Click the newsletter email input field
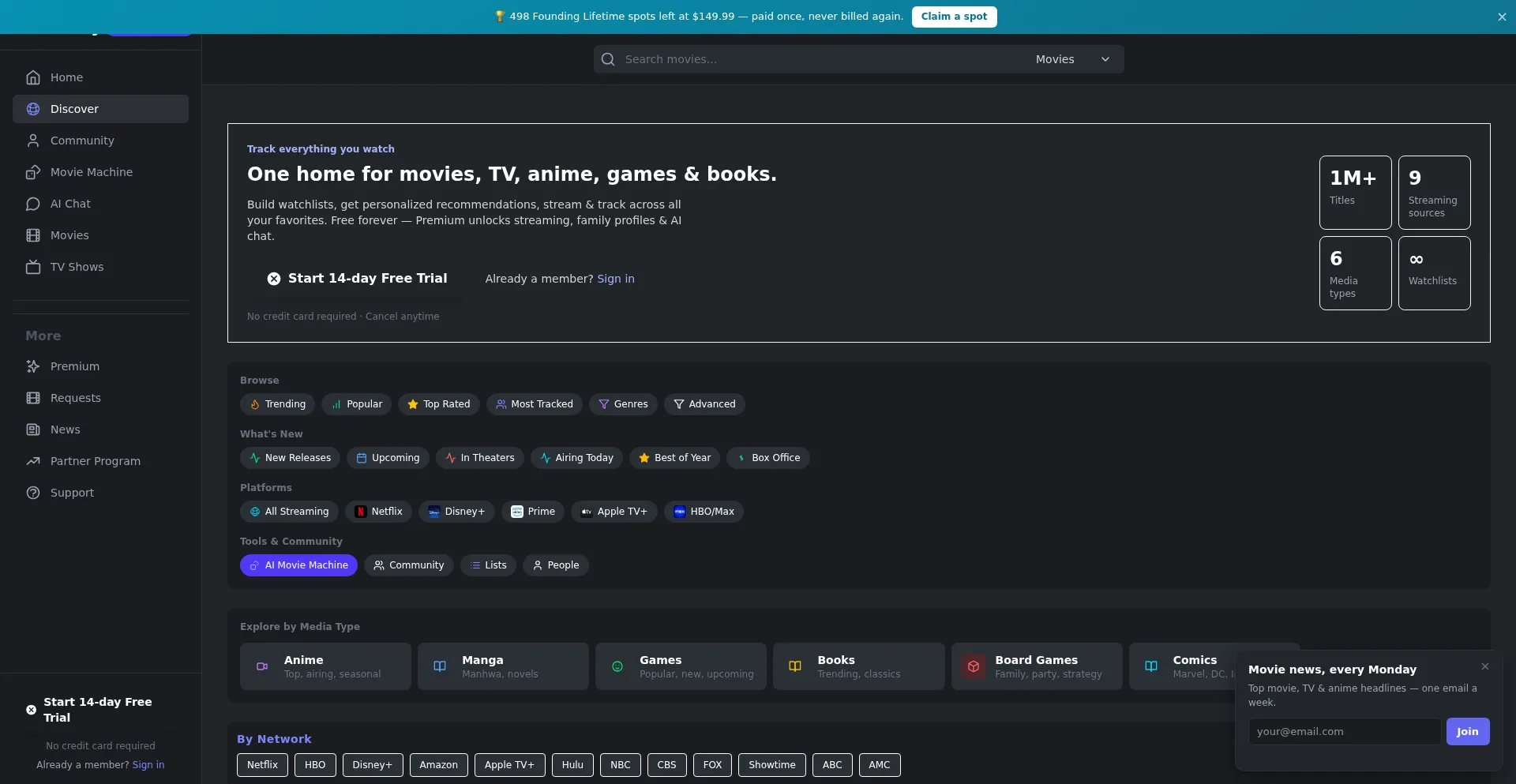 click(1345, 732)
